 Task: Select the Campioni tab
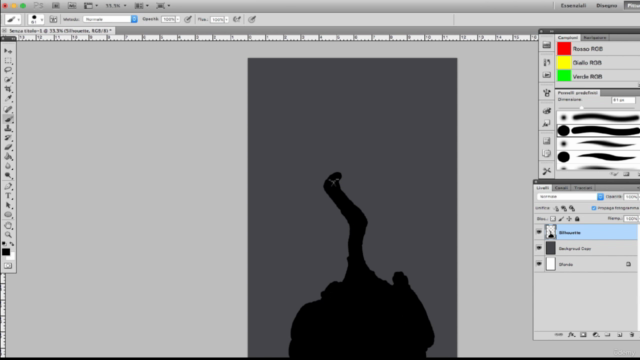pos(568,38)
